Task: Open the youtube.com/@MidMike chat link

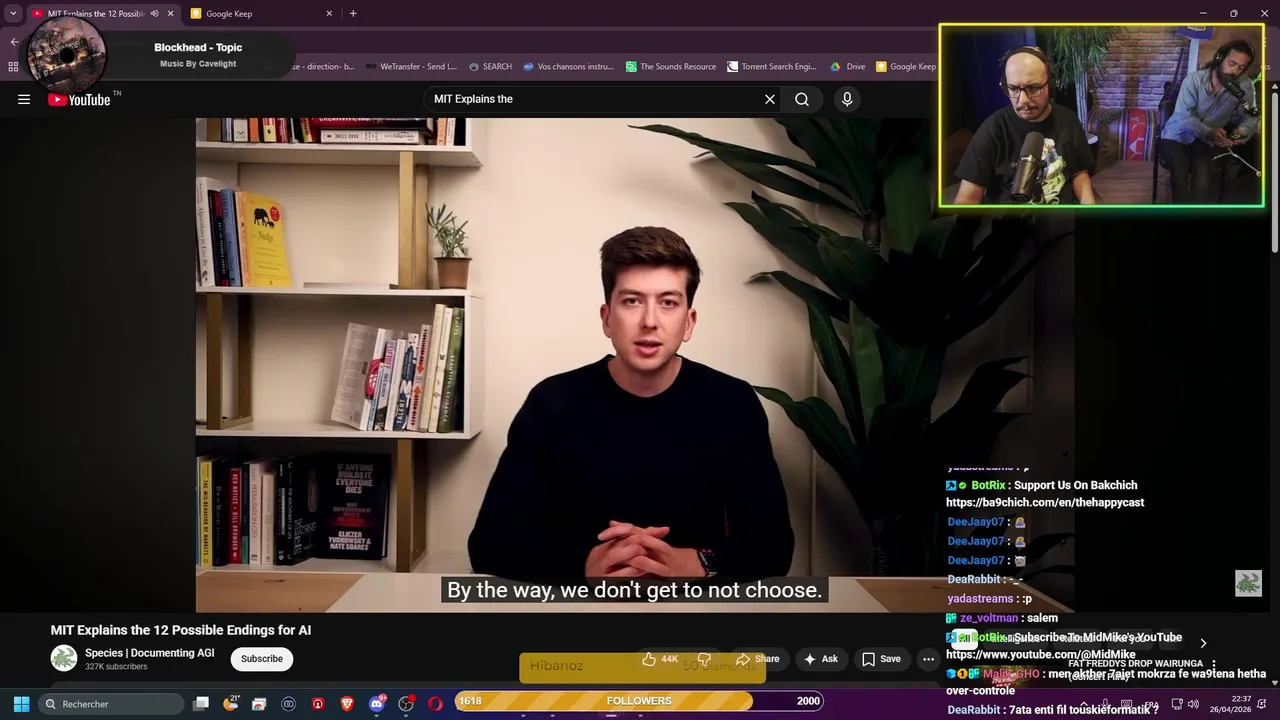Action: click(1041, 654)
